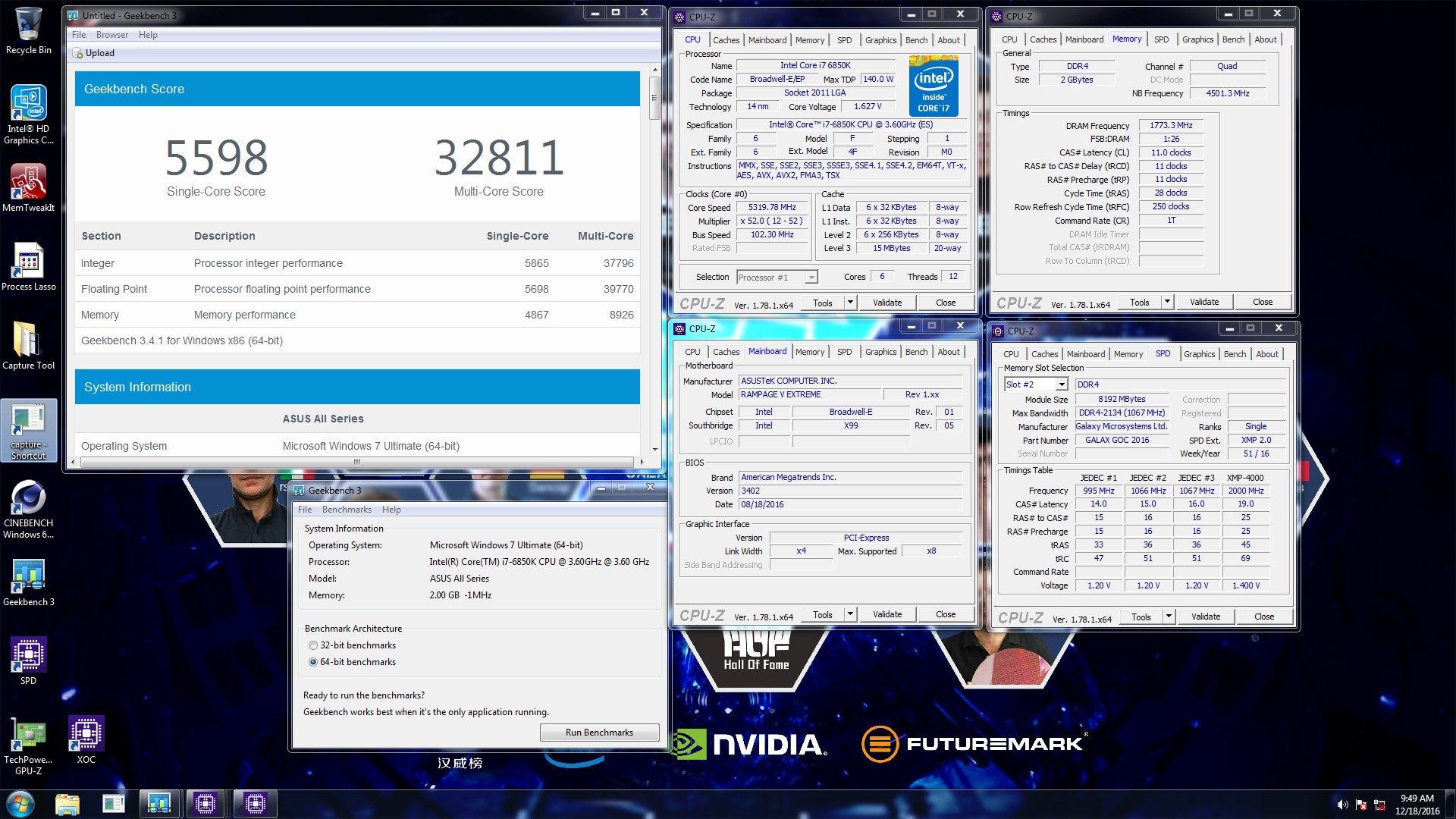
Task: Expand Tools dropdown arrow in SPD tab window
Action: [x=1169, y=617]
